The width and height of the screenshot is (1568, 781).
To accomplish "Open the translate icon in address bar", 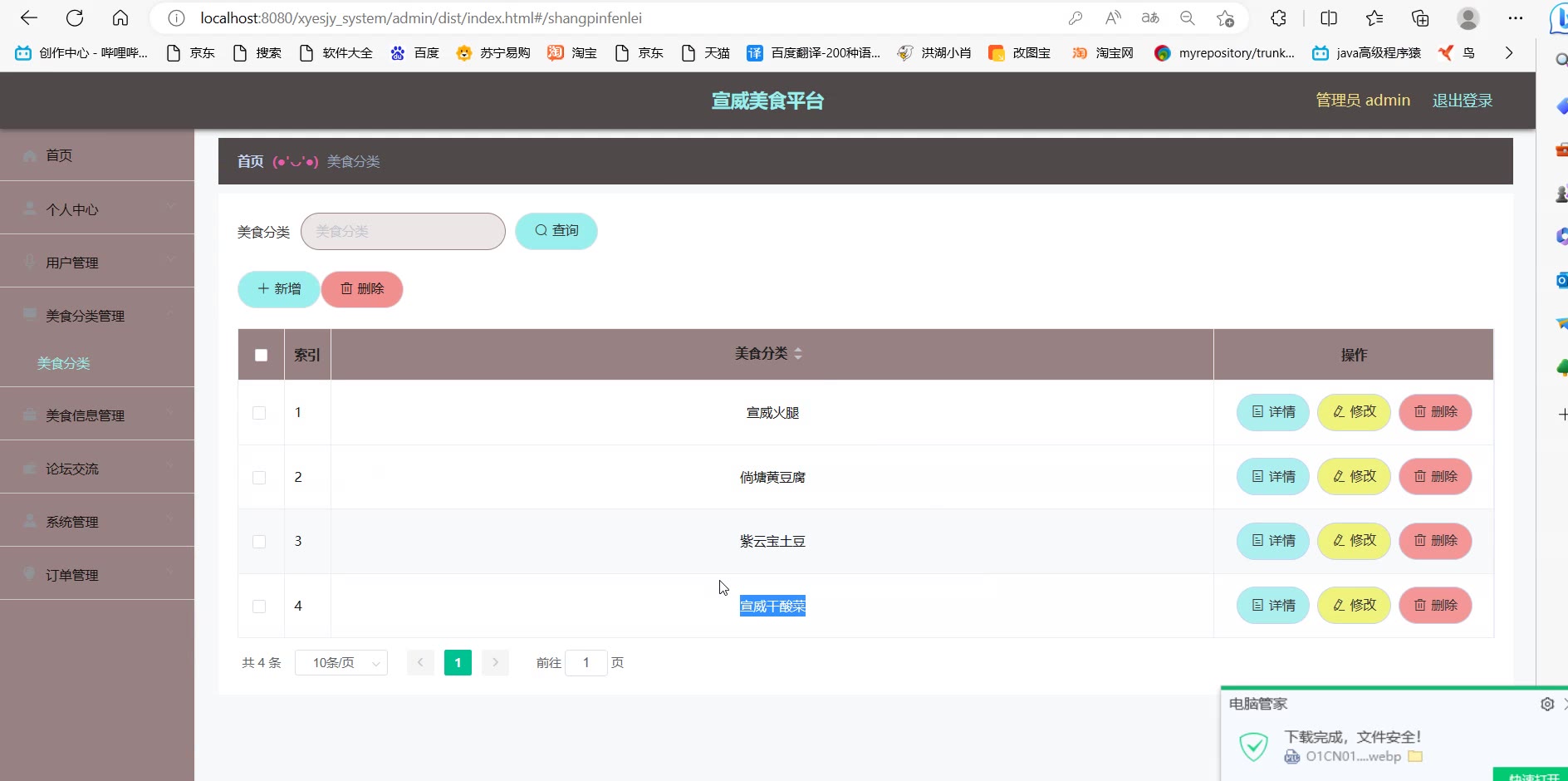I will tap(1150, 17).
